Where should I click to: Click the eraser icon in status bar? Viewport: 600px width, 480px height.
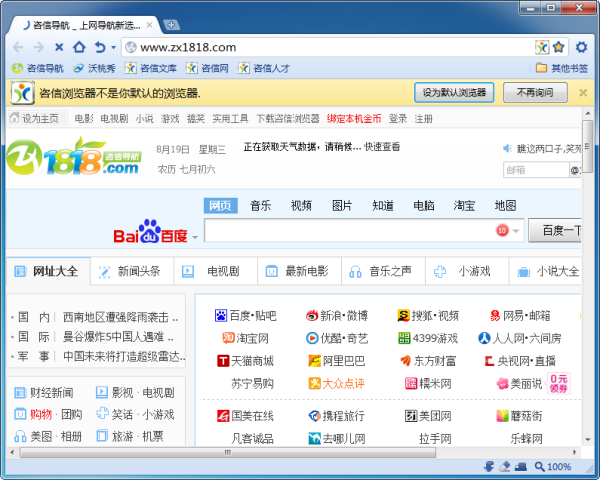(505, 467)
